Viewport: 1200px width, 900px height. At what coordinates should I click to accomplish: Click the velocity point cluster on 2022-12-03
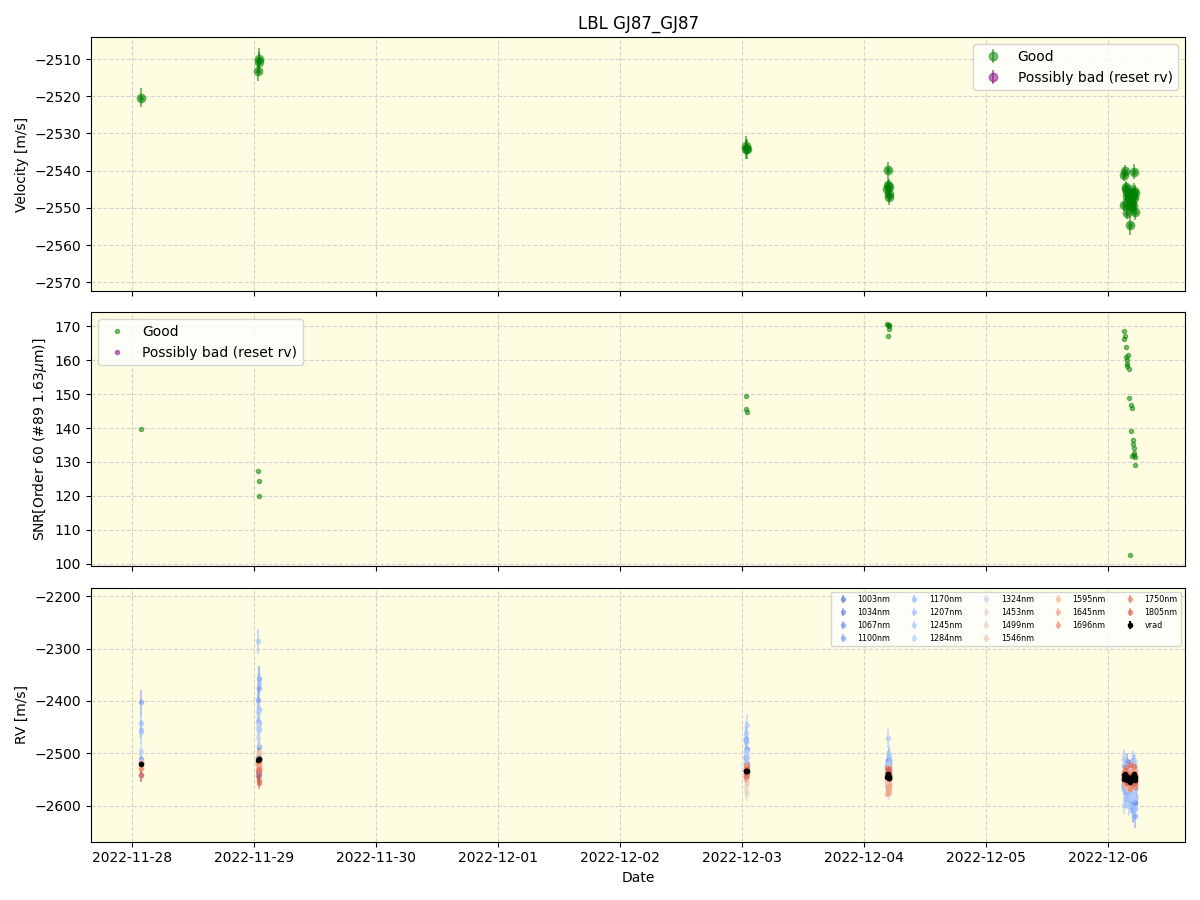coord(746,148)
